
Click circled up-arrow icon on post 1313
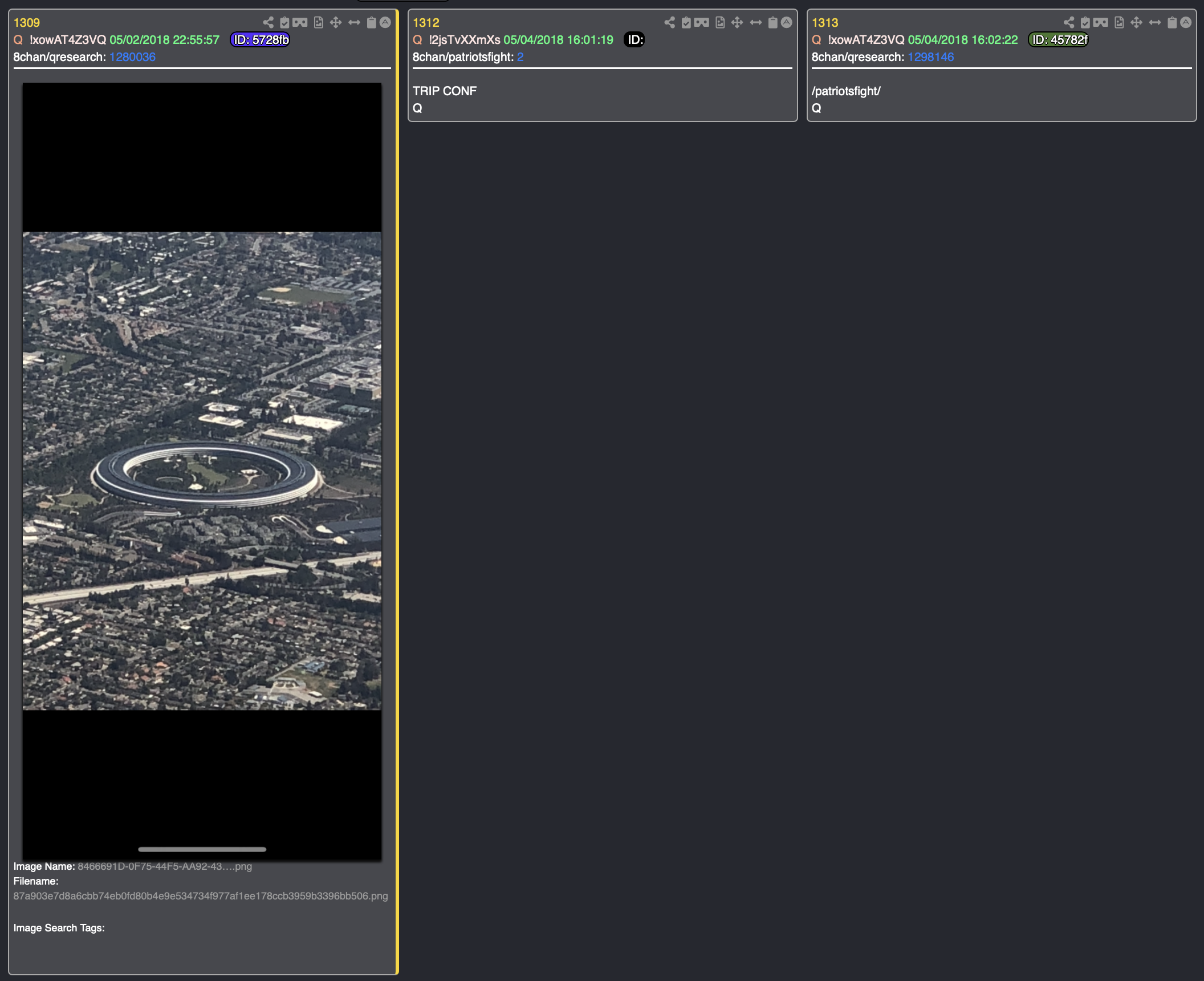(x=1186, y=23)
